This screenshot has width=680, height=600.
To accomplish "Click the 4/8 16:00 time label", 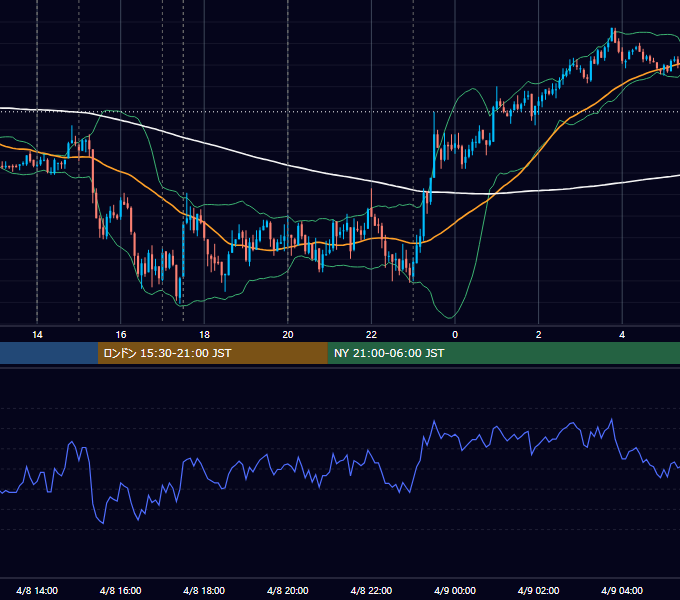I will pos(121,590).
